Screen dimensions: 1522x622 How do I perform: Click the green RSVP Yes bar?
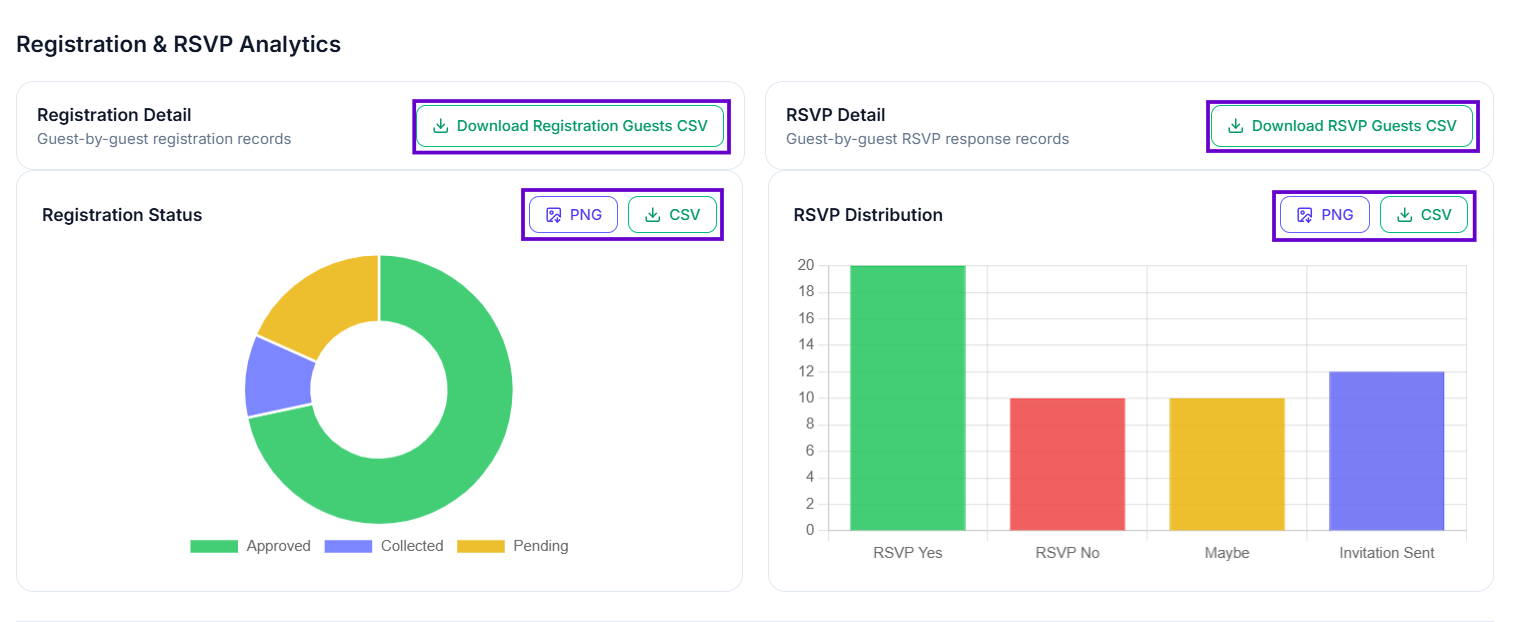pyautogui.click(x=908, y=398)
